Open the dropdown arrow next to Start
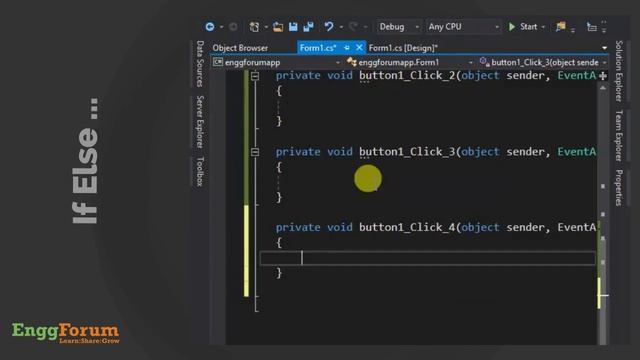Viewport: 640px width, 360px height. tap(543, 27)
